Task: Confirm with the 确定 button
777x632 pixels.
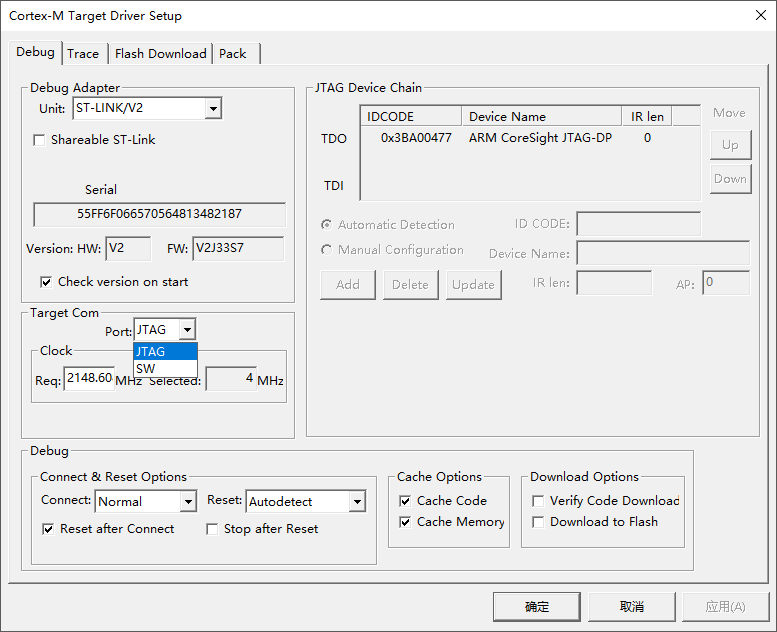Action: 537,607
